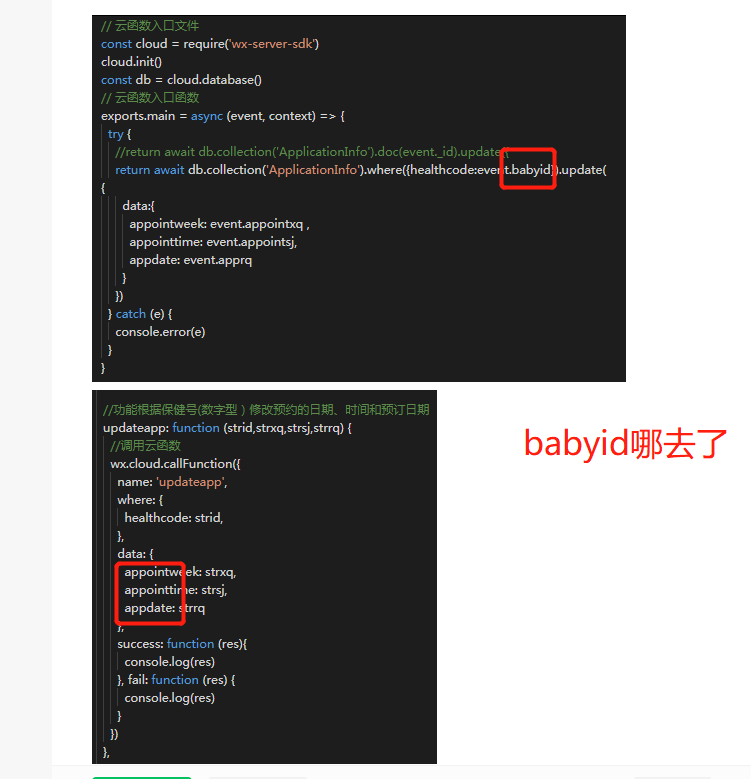The width and height of the screenshot is (751, 779).
Task: Click the gray button at bottom right
Action: click(673, 778)
